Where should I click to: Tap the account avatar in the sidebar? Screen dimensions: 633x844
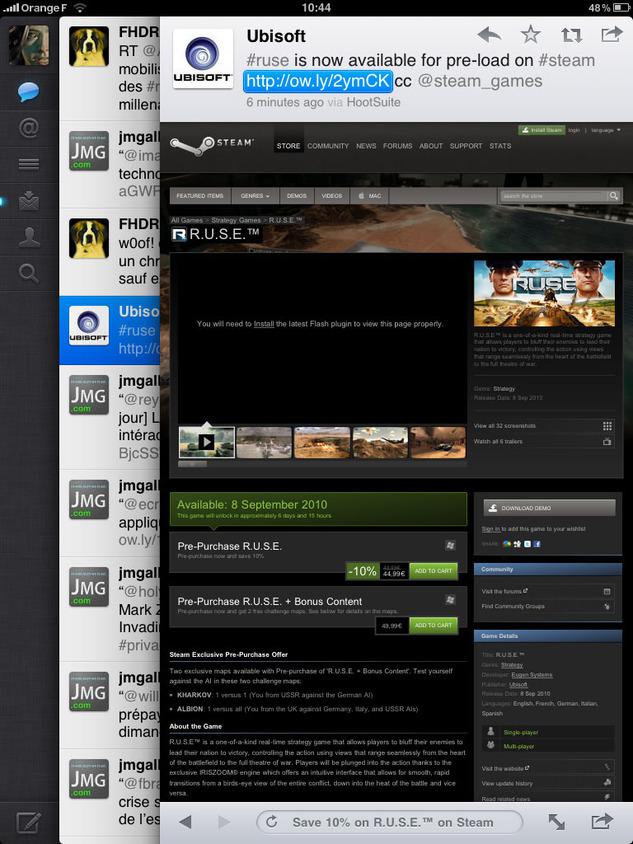click(x=29, y=45)
